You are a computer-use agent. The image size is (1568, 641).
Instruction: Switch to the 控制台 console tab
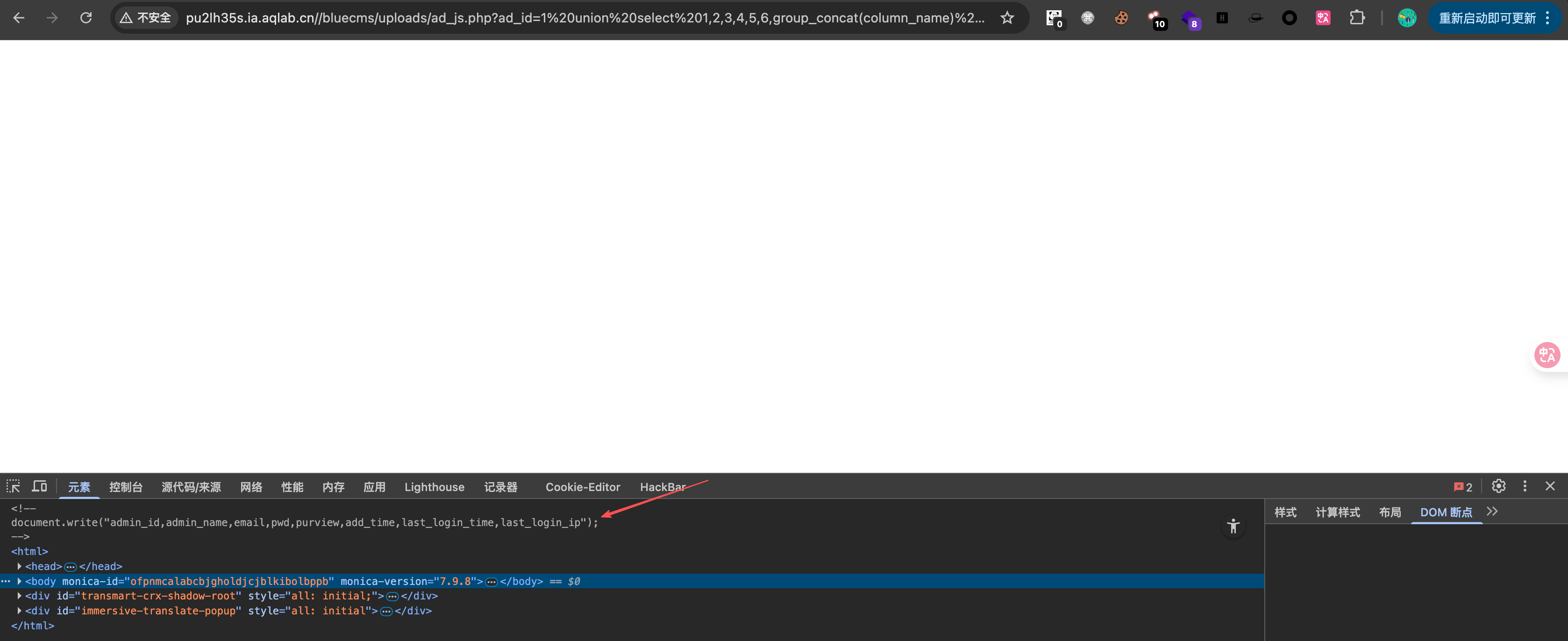click(x=125, y=487)
